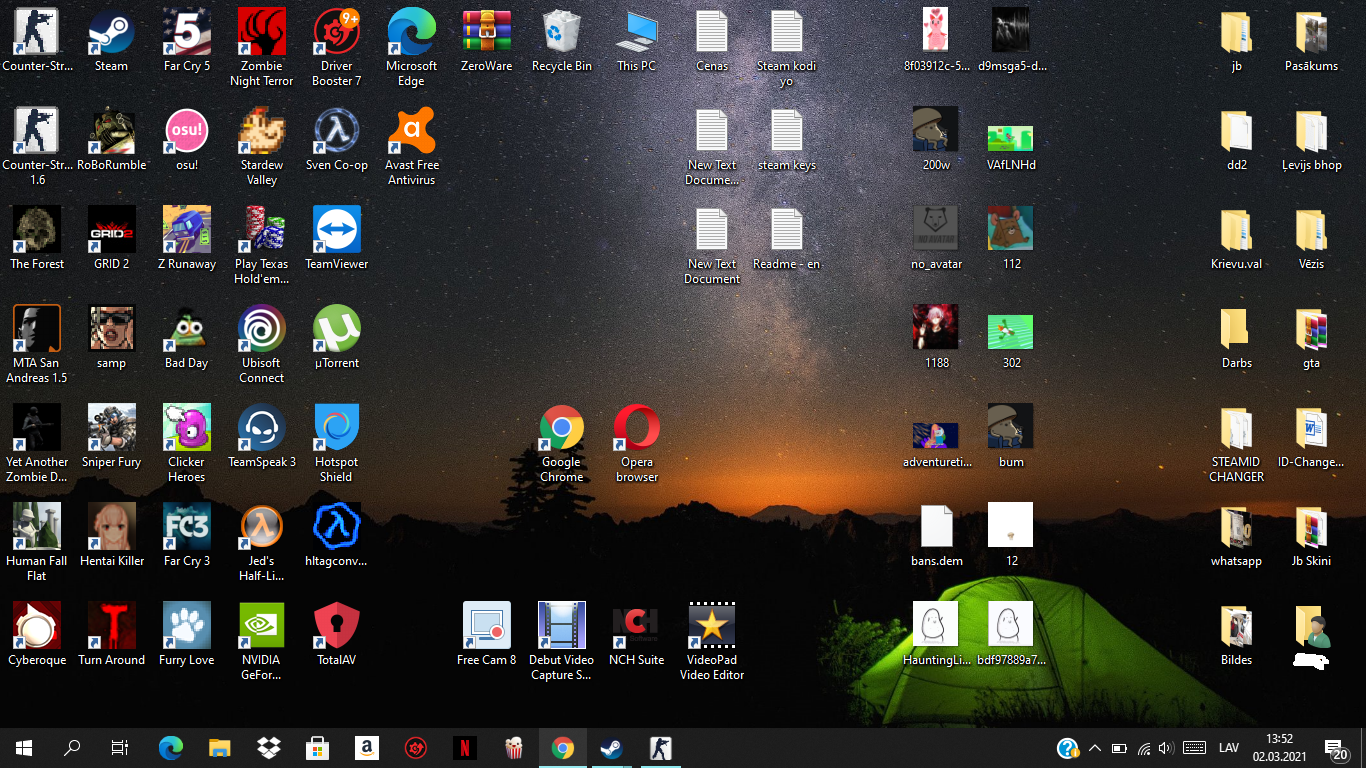Select the Readme - en file
Image resolution: width=1366 pixels, height=768 pixels.
point(787,239)
